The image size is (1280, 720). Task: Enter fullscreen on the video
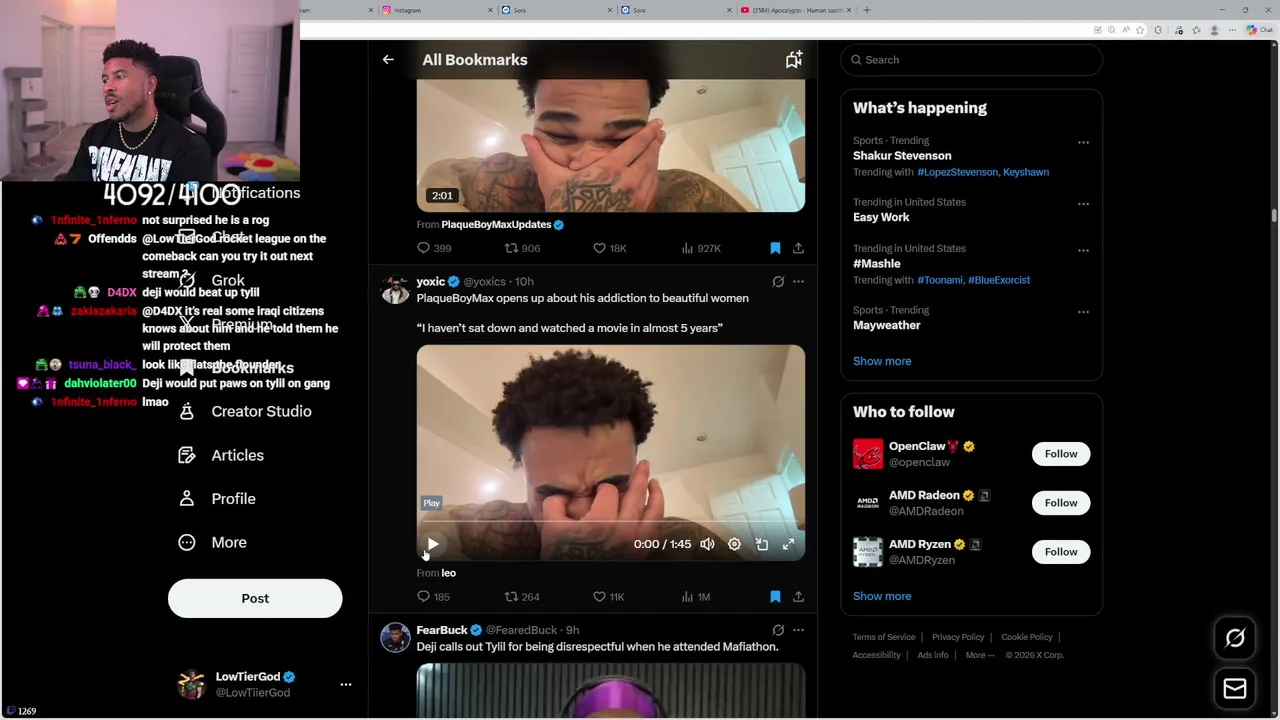click(788, 544)
